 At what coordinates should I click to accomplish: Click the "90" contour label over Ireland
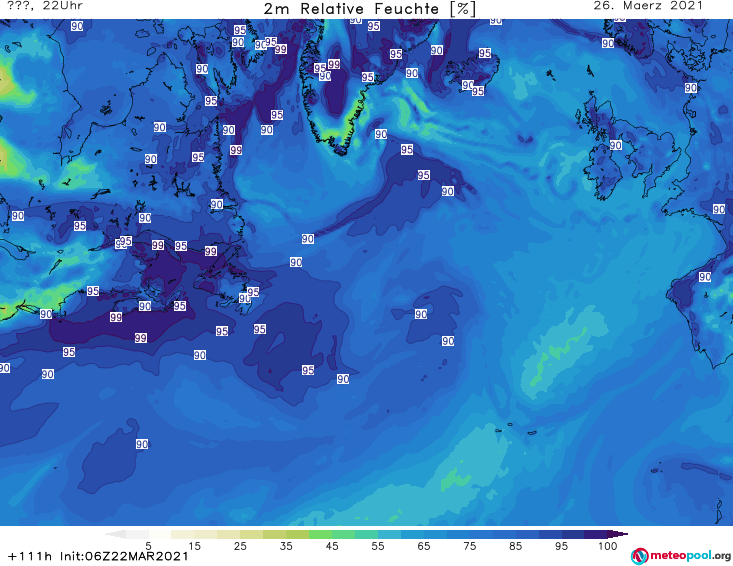pyautogui.click(x=616, y=145)
